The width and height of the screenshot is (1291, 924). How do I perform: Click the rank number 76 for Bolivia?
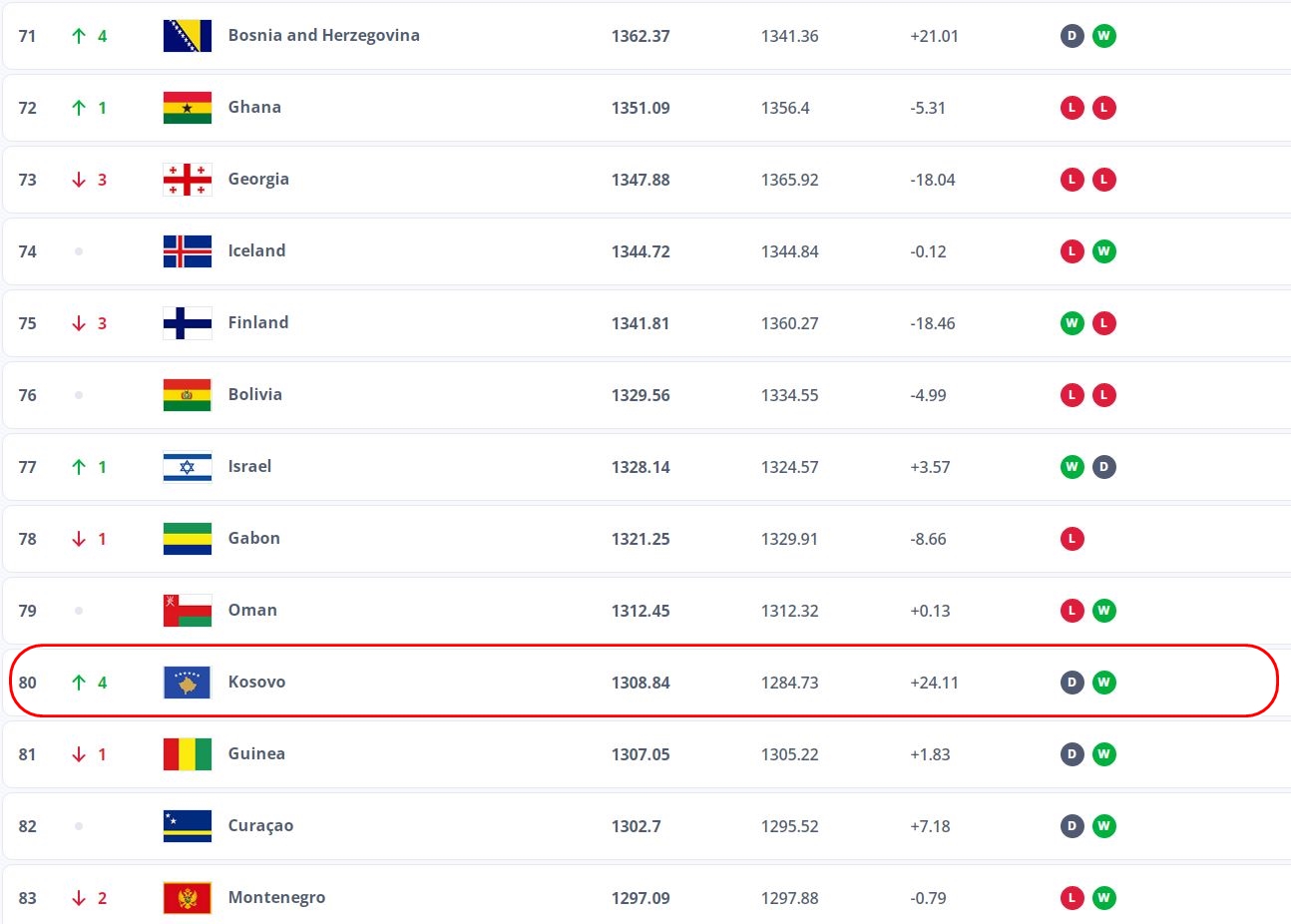[28, 395]
